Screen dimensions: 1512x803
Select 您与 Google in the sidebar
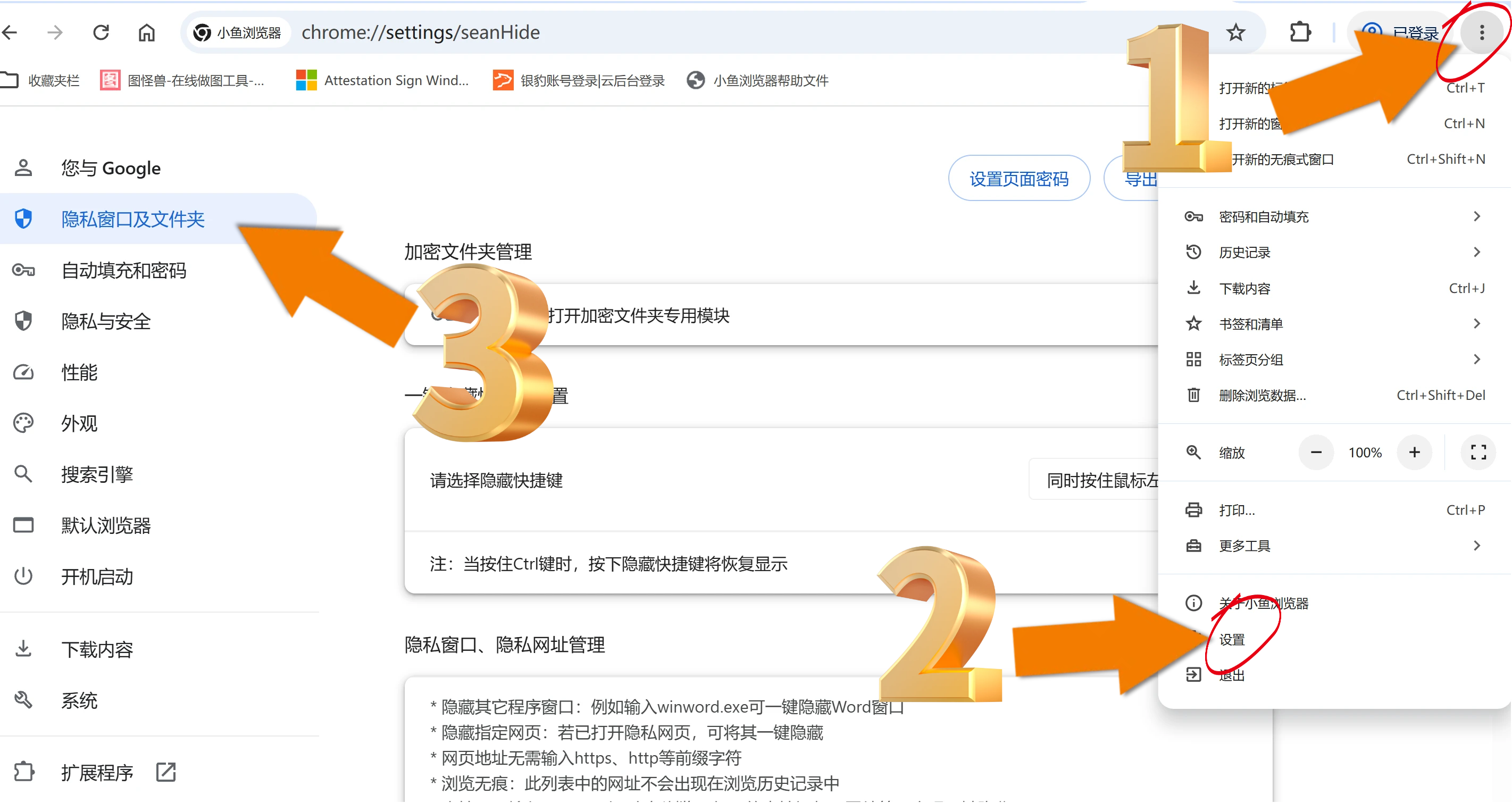coord(158,169)
